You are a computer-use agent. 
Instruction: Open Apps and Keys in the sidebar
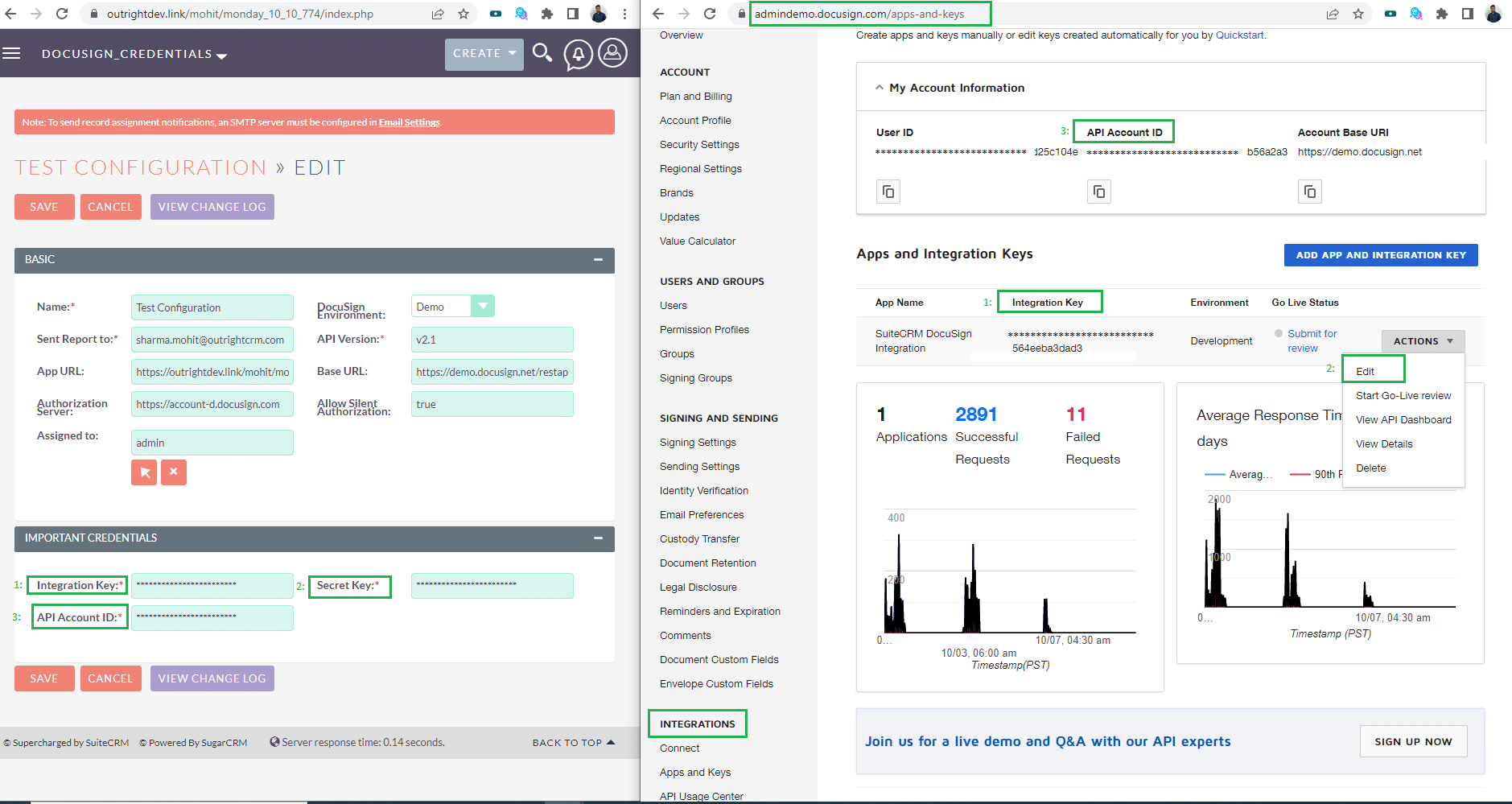coord(695,773)
